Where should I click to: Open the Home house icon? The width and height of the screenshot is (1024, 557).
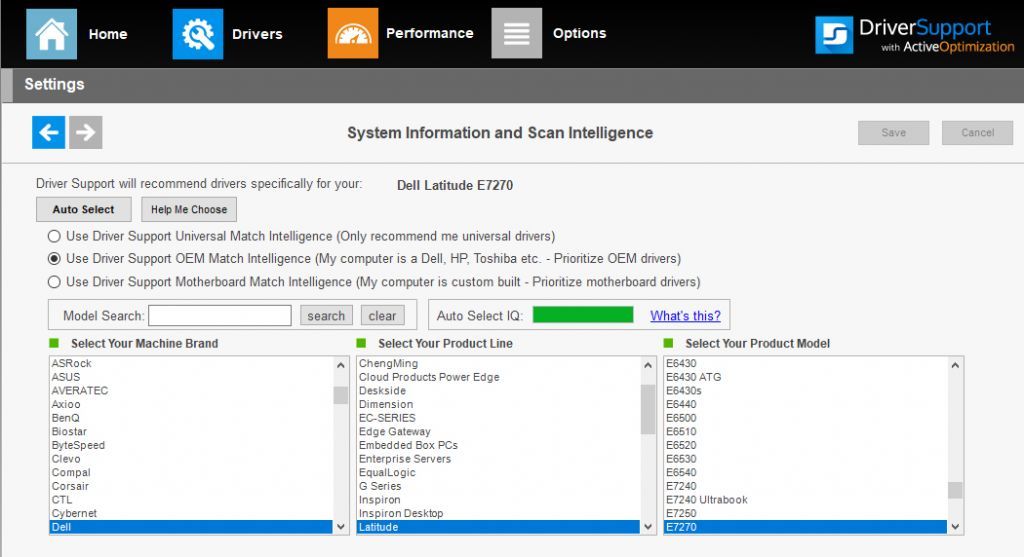(52, 34)
